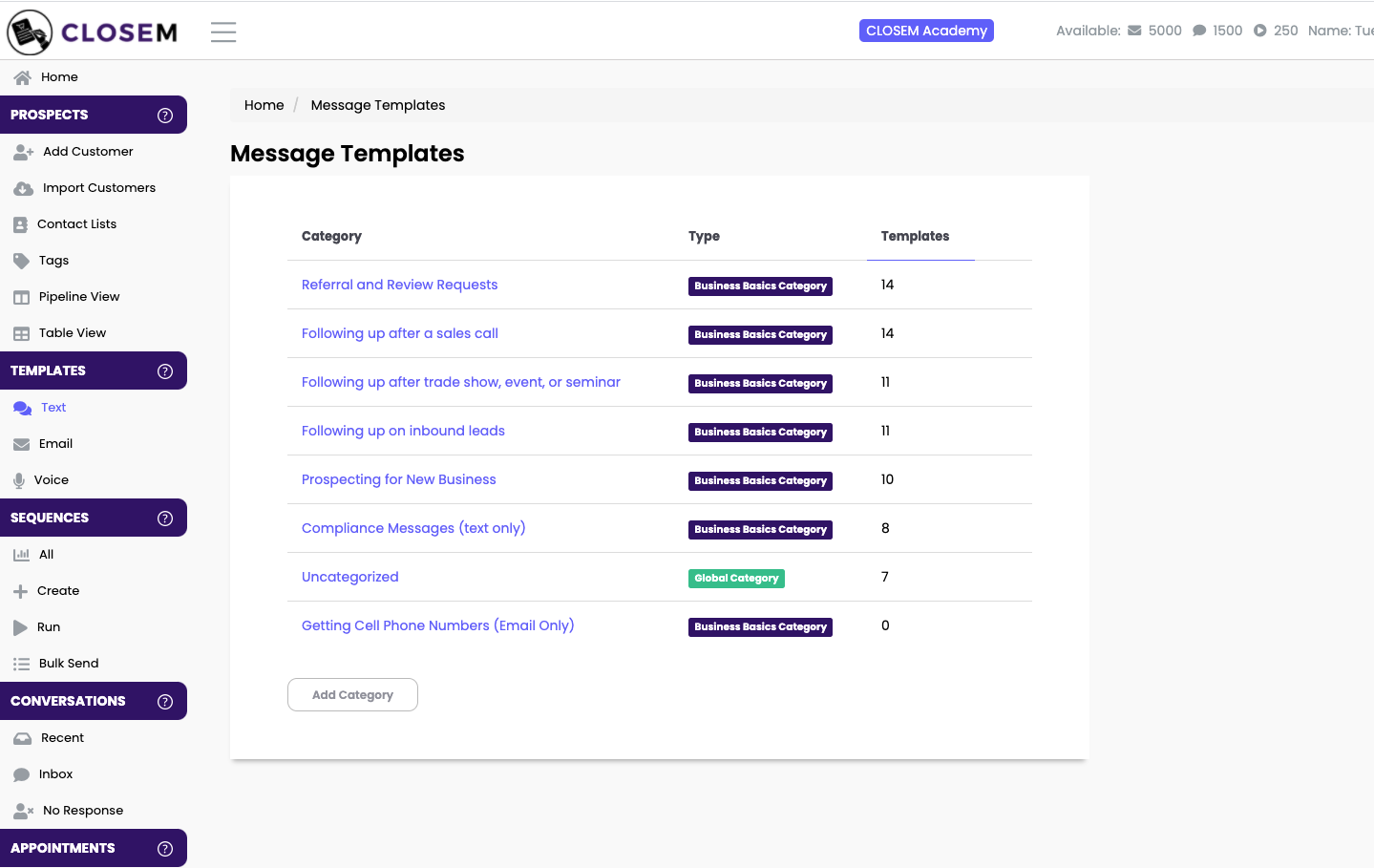Click the All sequences chart icon
Screen dimensions: 1374x868
tap(22, 555)
